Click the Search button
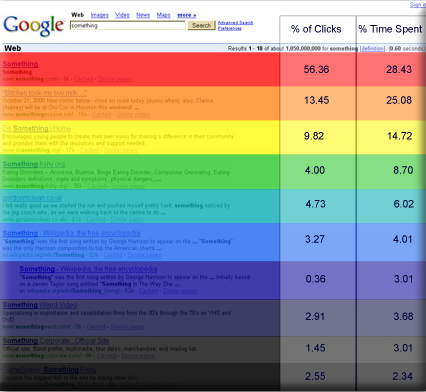This screenshot has height=392, width=426. point(201,26)
